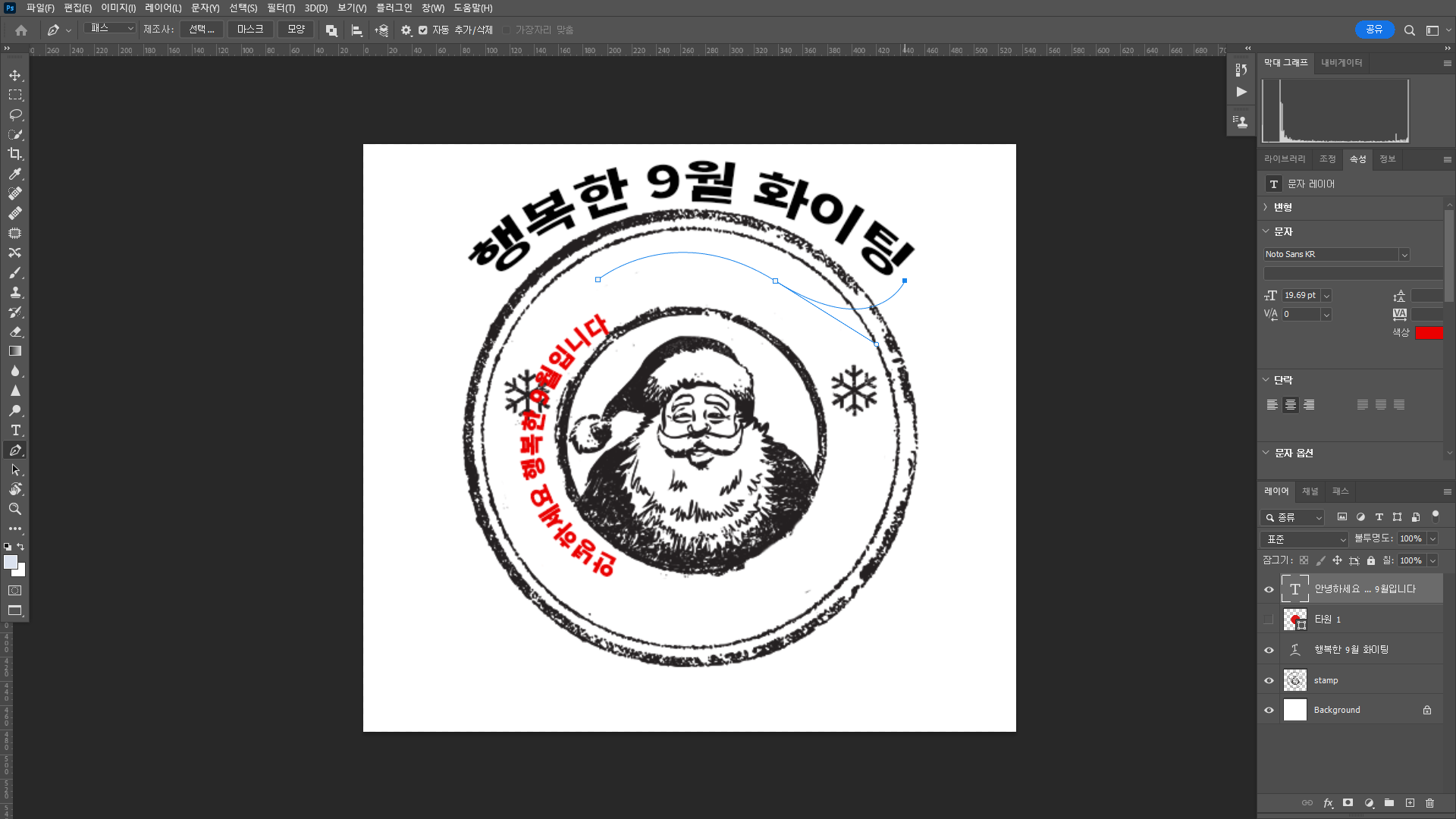Click the red text color swatch
The width and height of the screenshot is (1456, 819).
1429,333
